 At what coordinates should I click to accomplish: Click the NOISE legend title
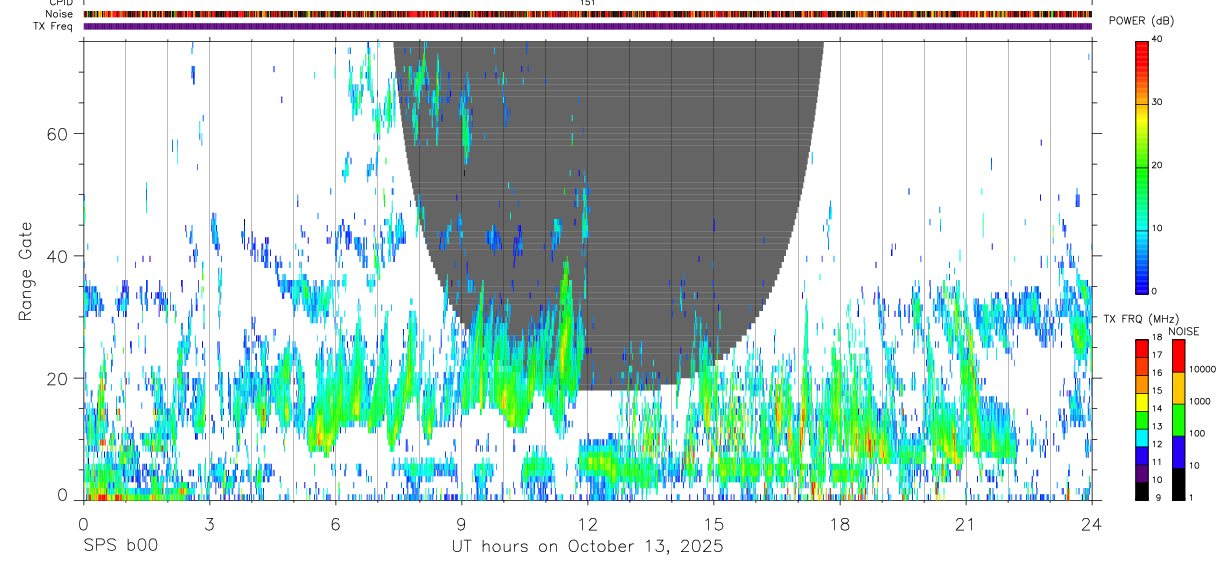pyautogui.click(x=1184, y=331)
